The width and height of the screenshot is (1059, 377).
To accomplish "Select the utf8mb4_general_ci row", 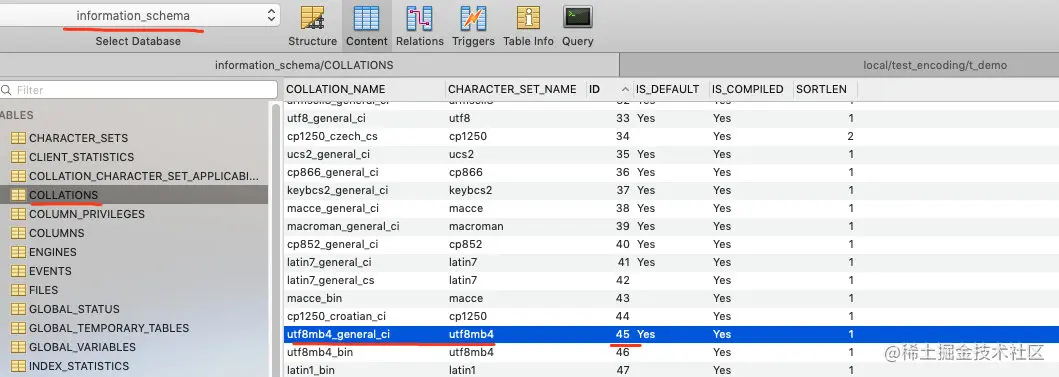I will (671, 334).
